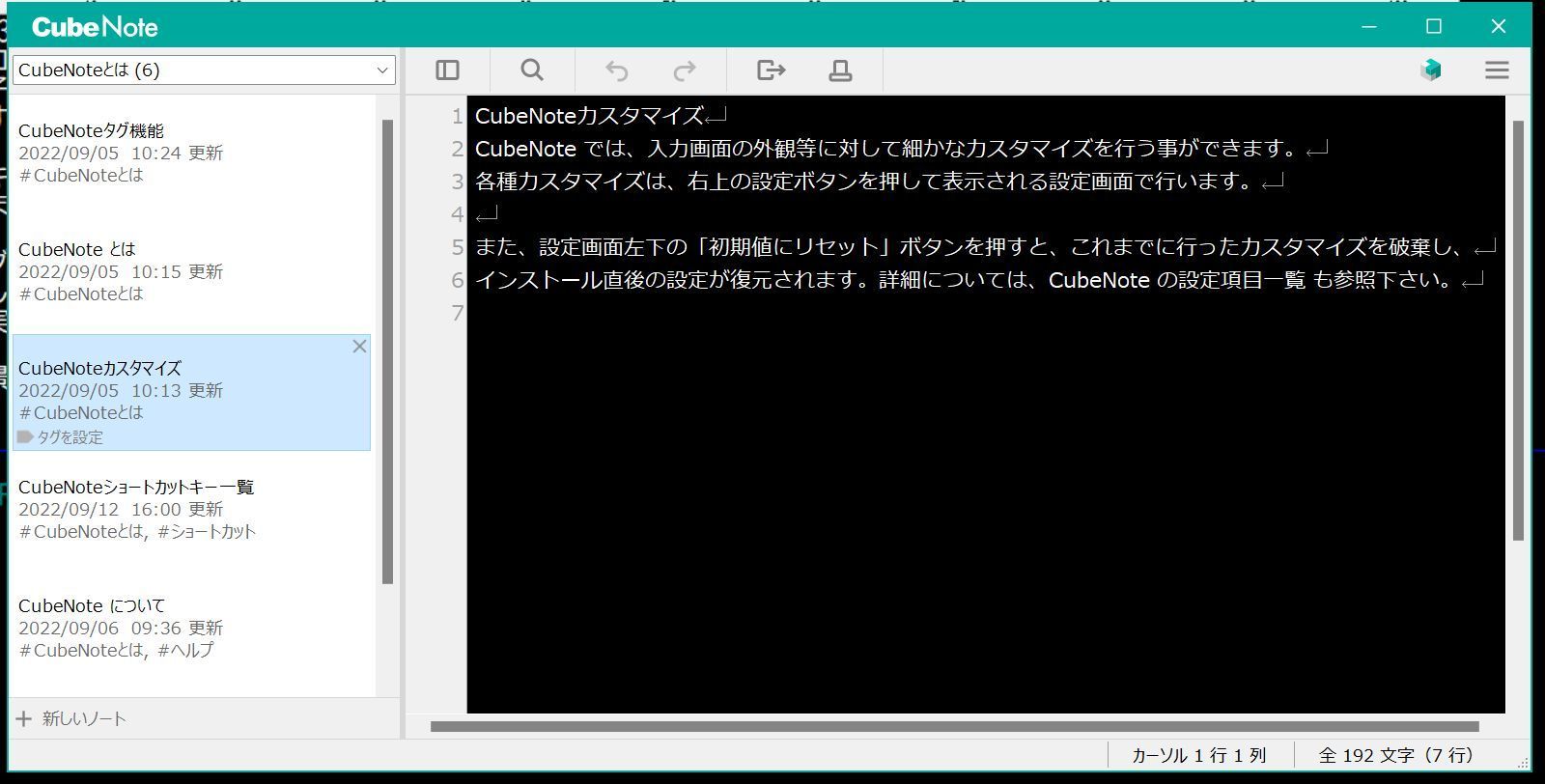Click the export note icon
Screen dimensions: 1545x784
771,70
